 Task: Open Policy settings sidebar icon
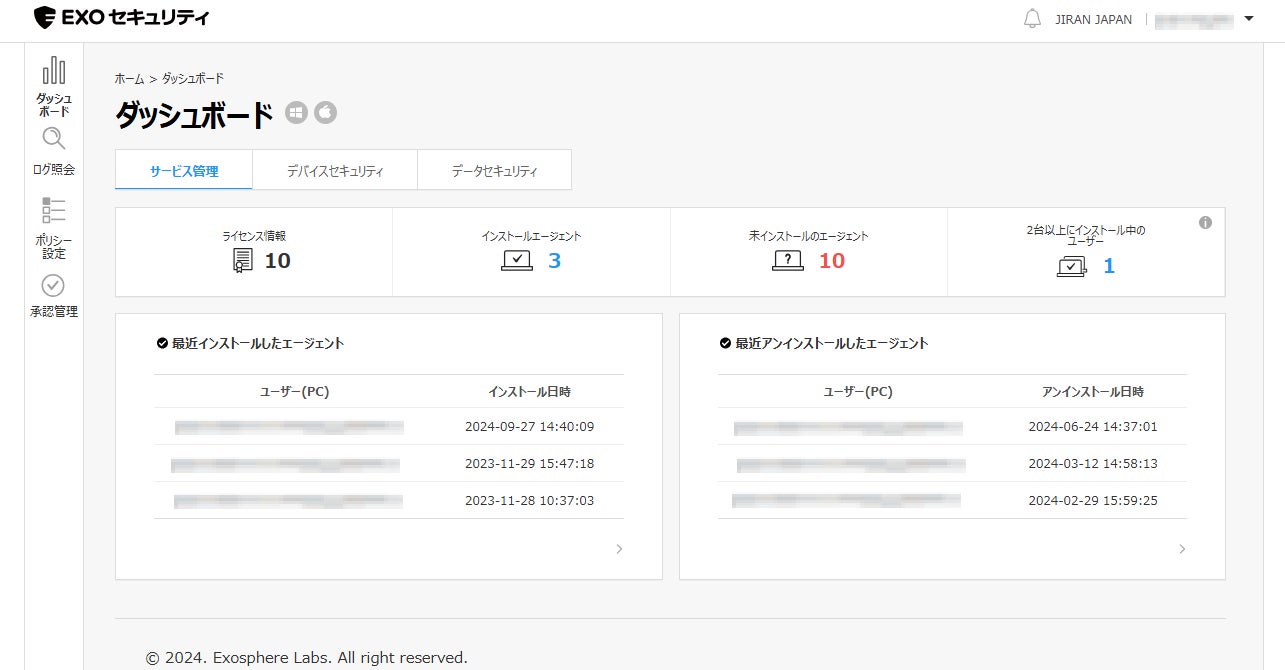point(53,210)
